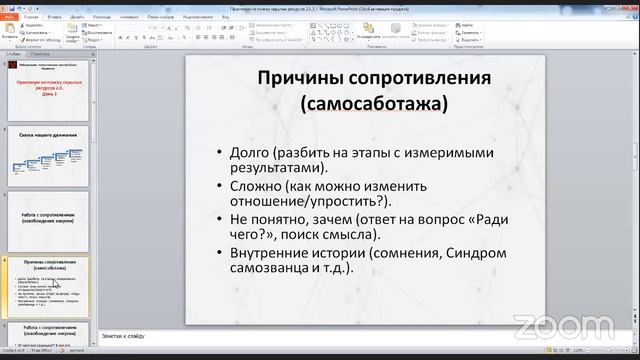
Task: Open the columns layout button
Action: tap(232, 38)
